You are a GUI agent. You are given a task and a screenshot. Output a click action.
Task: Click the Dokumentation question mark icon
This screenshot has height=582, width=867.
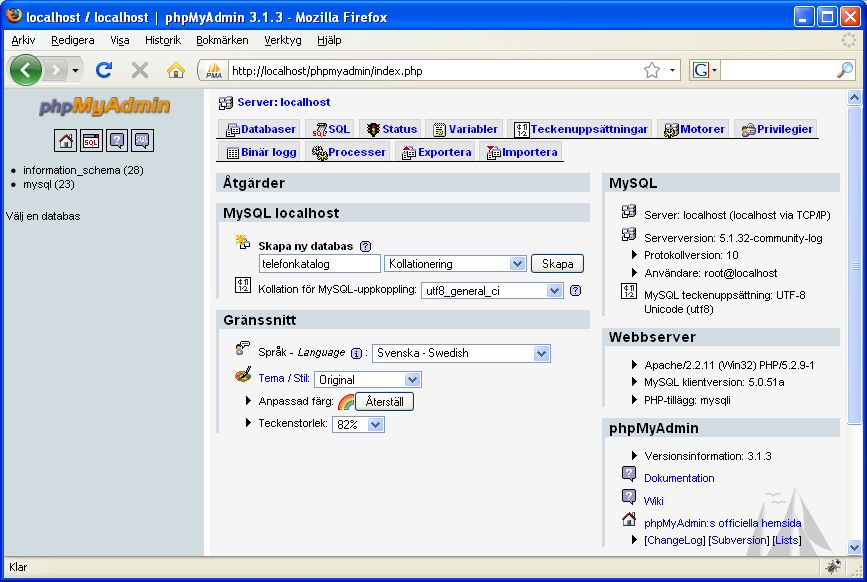tap(629, 474)
